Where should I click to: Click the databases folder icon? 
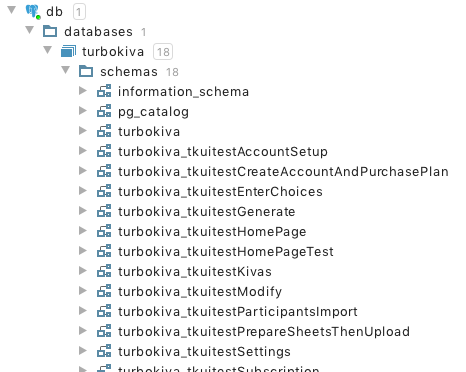[50, 31]
